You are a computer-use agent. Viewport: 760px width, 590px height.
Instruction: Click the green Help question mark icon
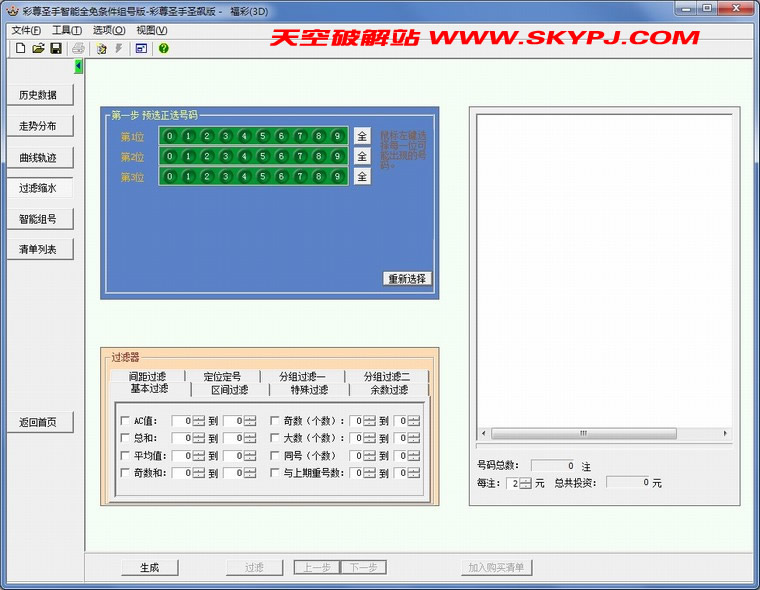click(x=163, y=48)
